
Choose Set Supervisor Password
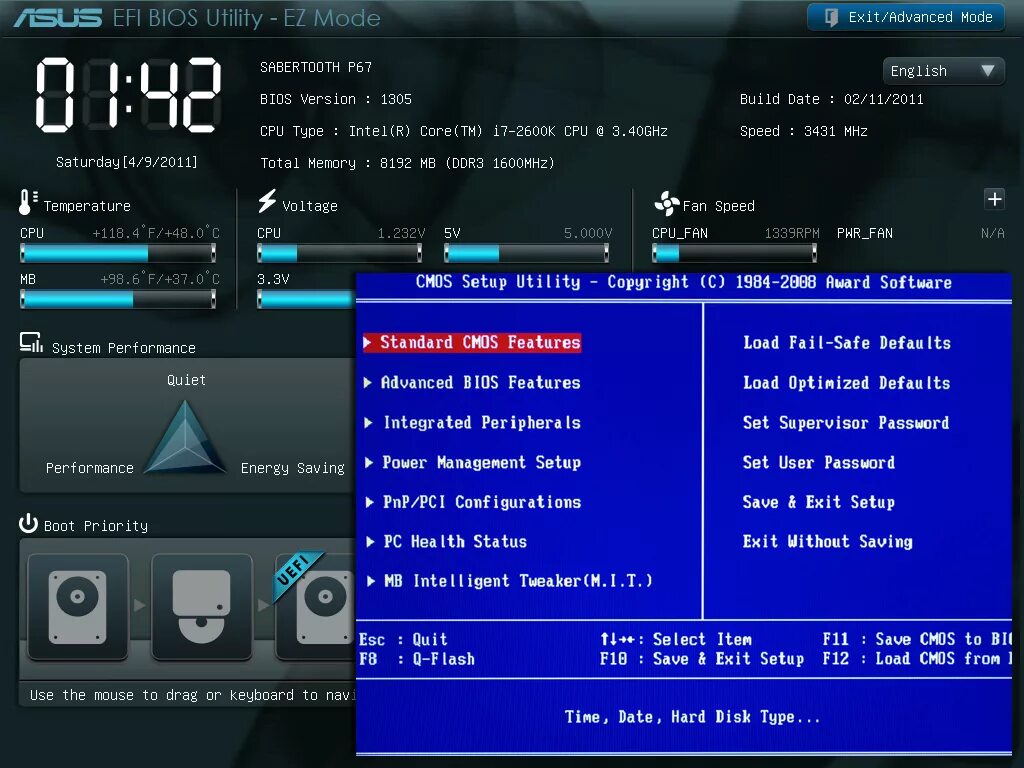click(846, 423)
